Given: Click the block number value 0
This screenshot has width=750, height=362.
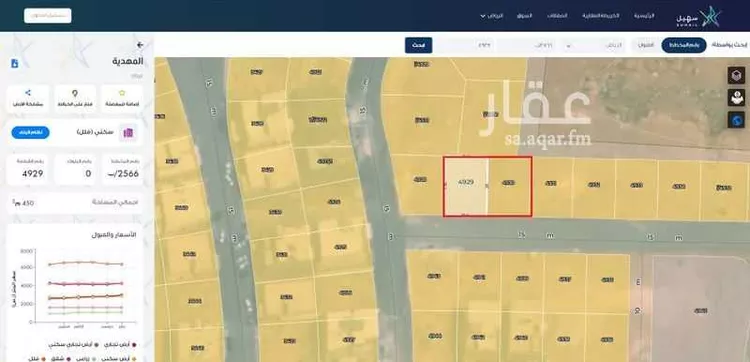Looking at the screenshot, I should coord(88,174).
